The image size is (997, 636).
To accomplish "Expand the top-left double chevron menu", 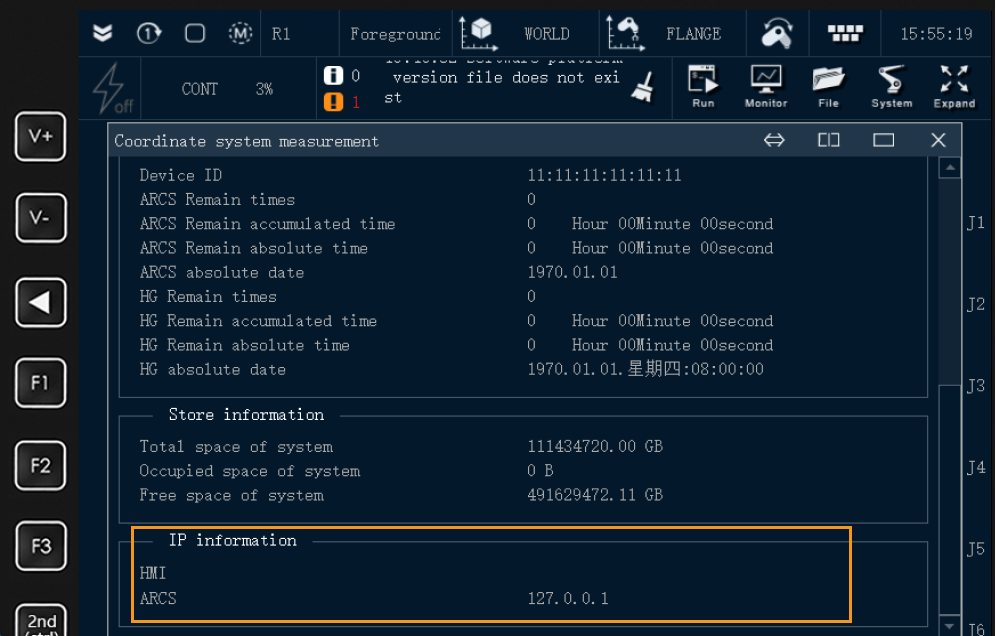I will (x=103, y=33).
